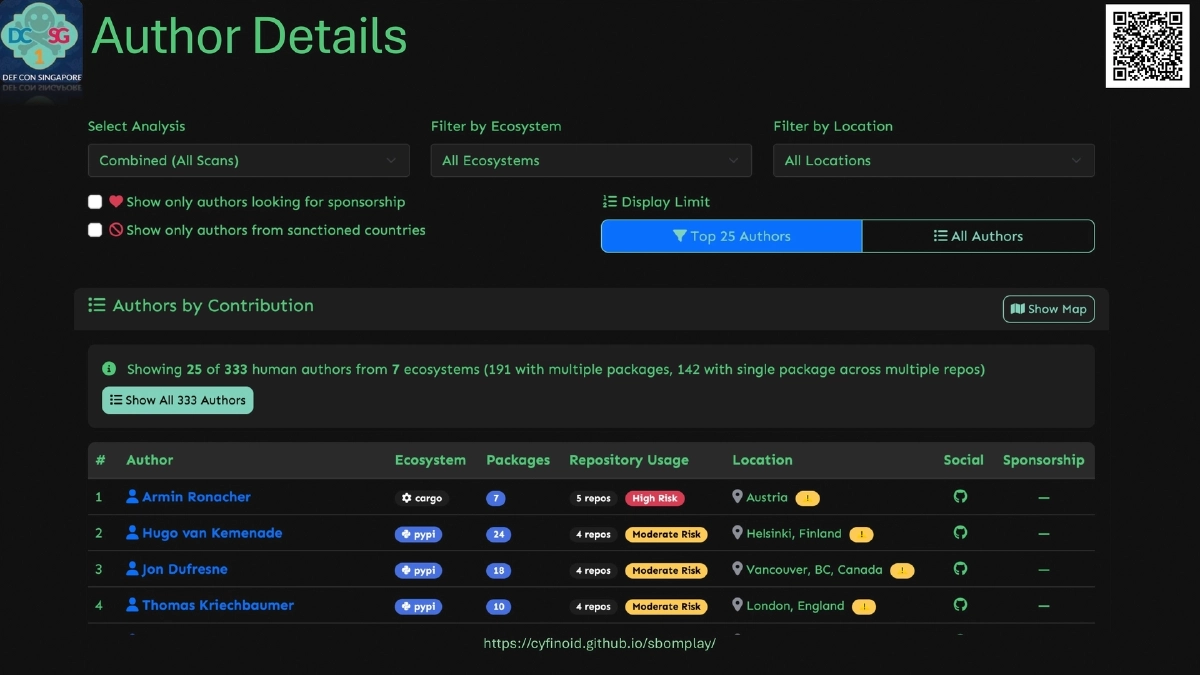Click Show All 333 Authors button
The height and width of the screenshot is (675, 1200).
pyautogui.click(x=178, y=400)
